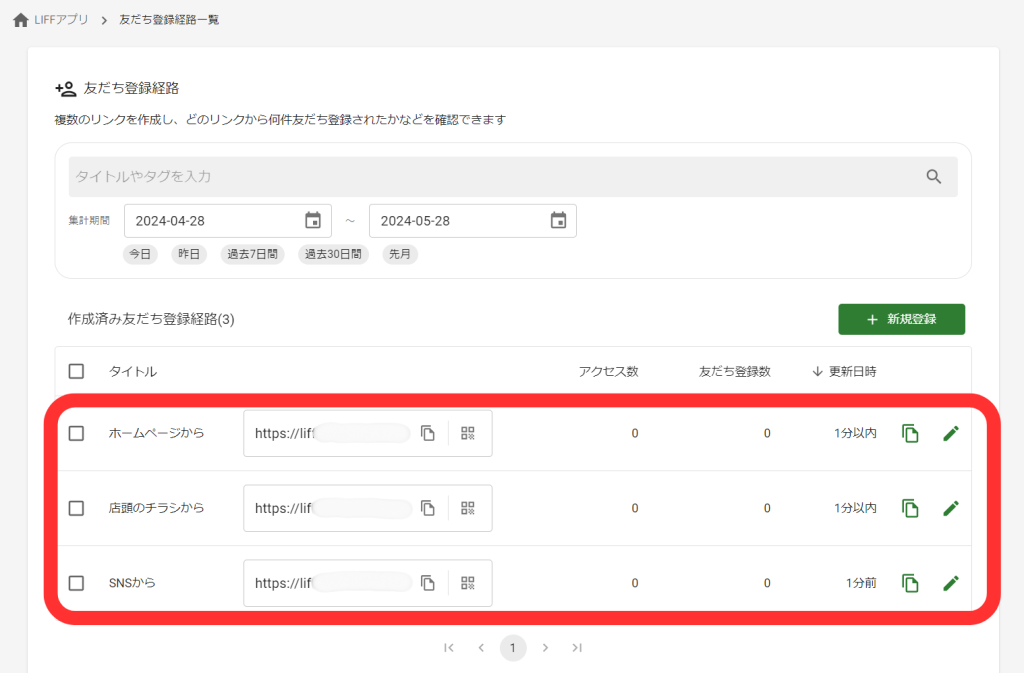Click the edit pencil icon for SNSから

click(x=951, y=582)
